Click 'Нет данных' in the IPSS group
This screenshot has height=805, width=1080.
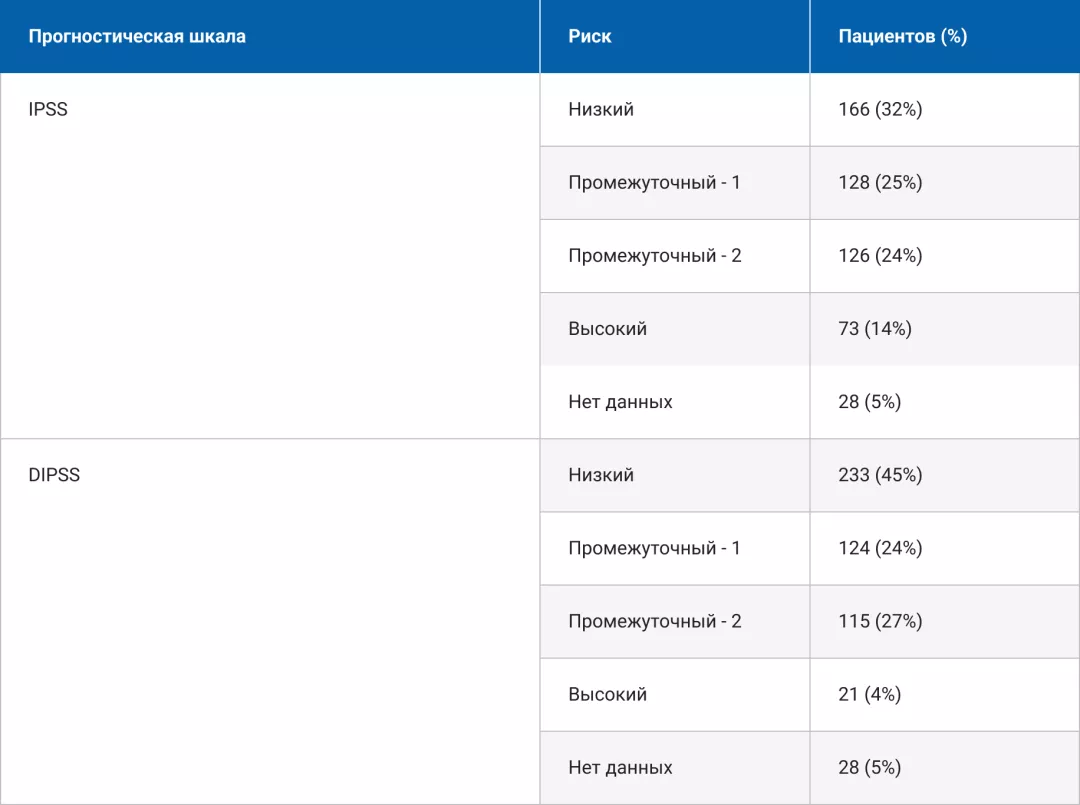[x=620, y=402]
